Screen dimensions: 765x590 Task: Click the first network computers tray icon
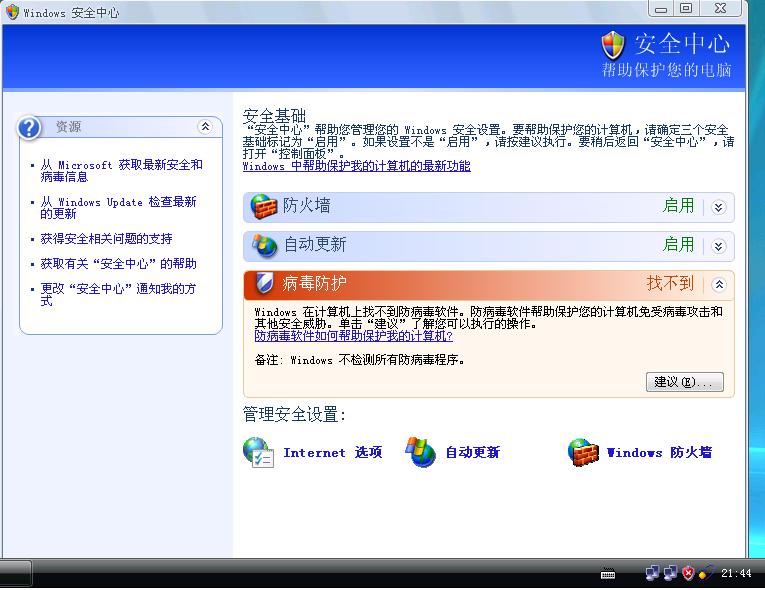(x=652, y=573)
